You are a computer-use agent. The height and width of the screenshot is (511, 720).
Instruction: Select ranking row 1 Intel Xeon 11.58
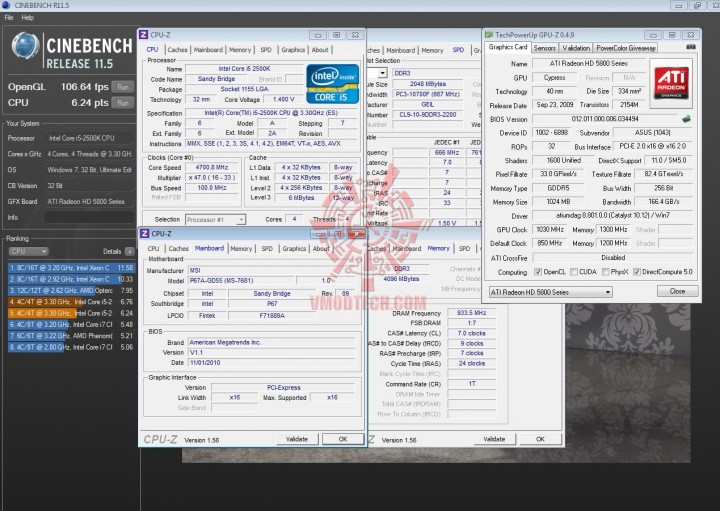(x=71, y=268)
